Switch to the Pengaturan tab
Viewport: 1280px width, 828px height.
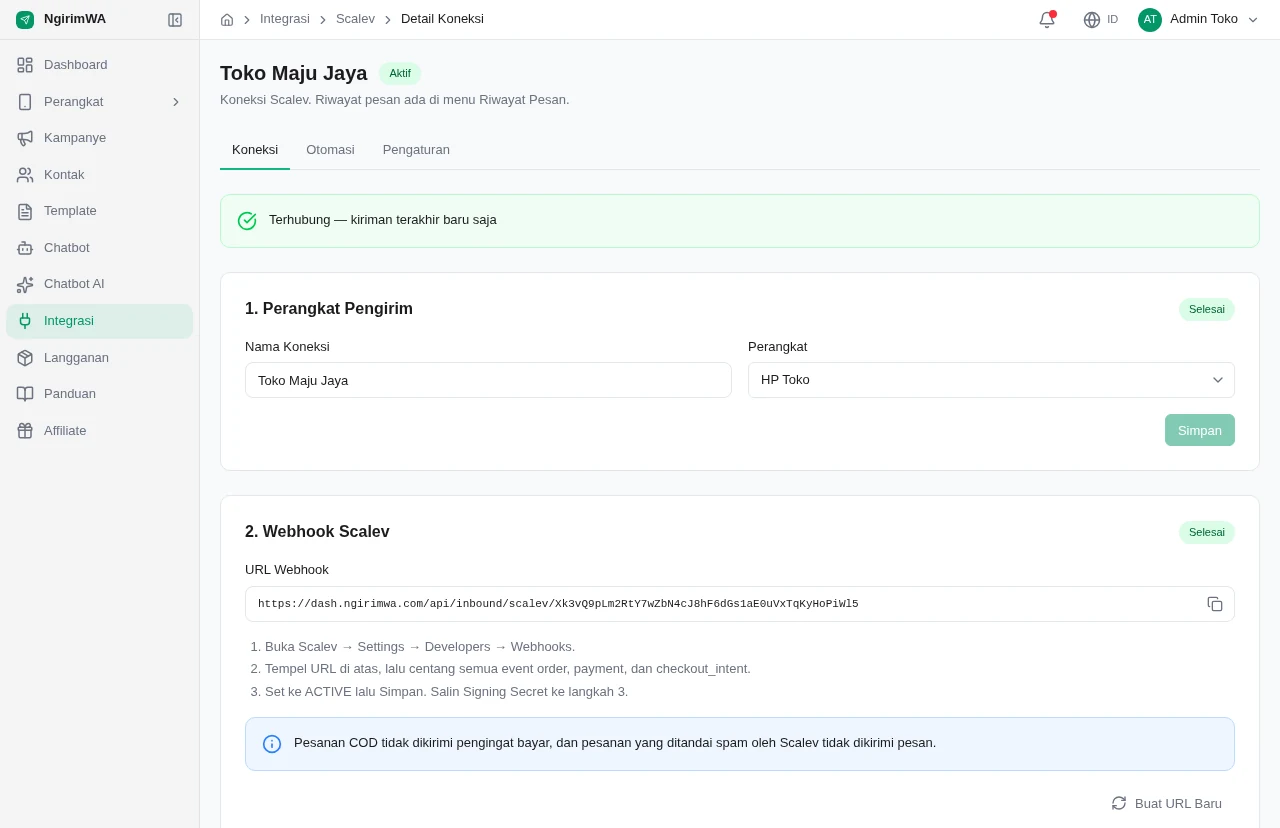click(x=416, y=150)
